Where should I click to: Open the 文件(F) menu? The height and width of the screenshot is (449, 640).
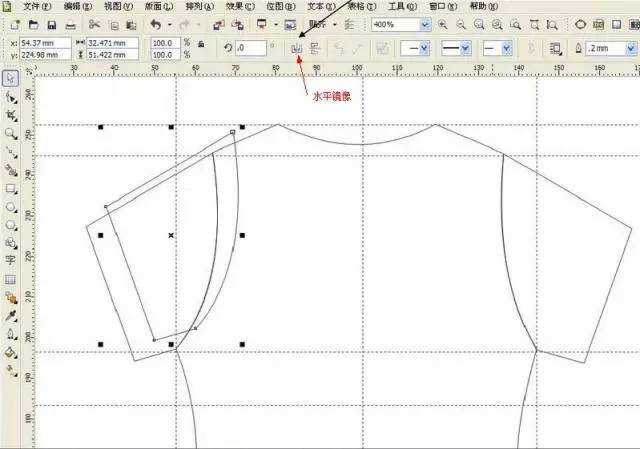[37, 6]
